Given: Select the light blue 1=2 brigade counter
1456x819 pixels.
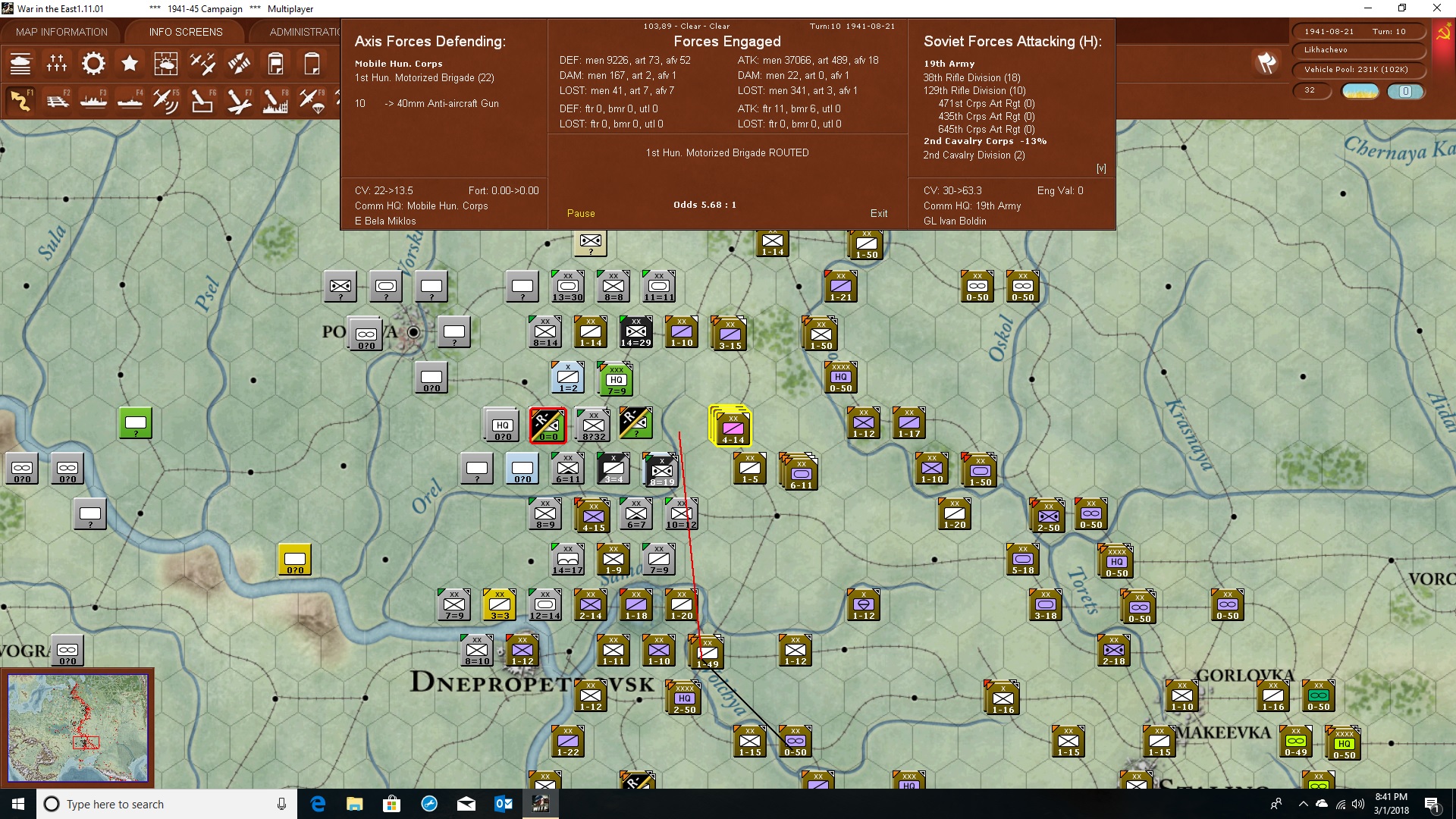Looking at the screenshot, I should click(x=568, y=377).
